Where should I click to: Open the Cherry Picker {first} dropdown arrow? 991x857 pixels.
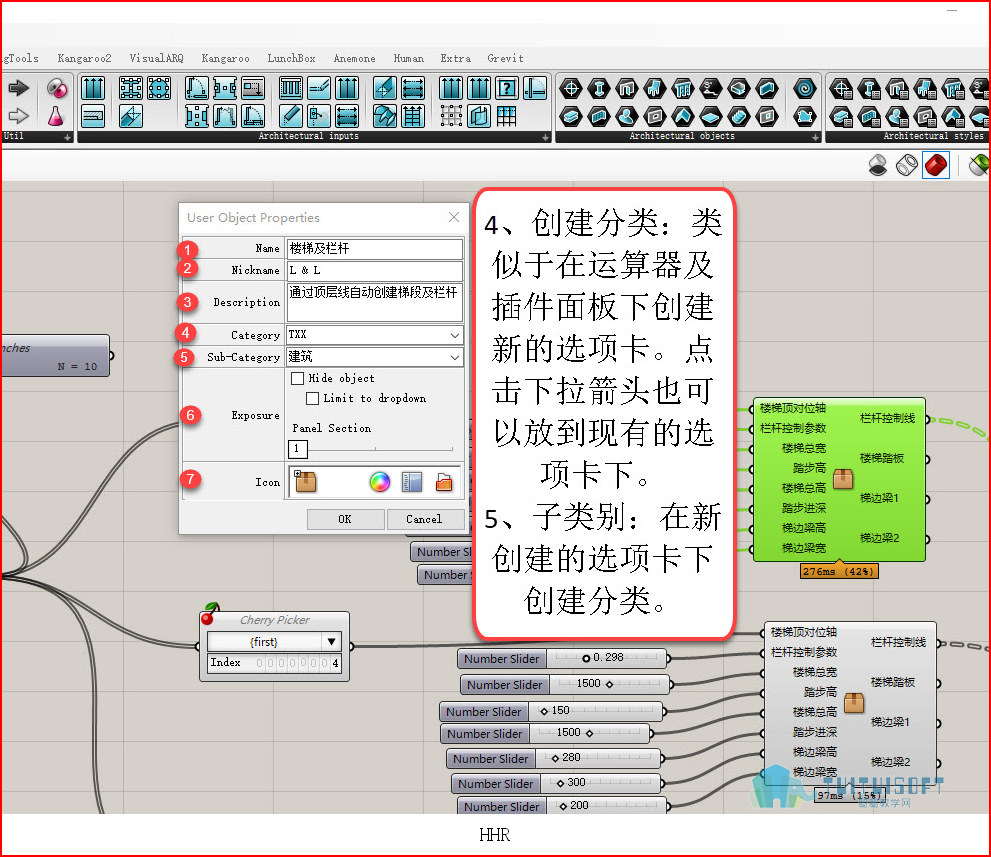tap(332, 641)
